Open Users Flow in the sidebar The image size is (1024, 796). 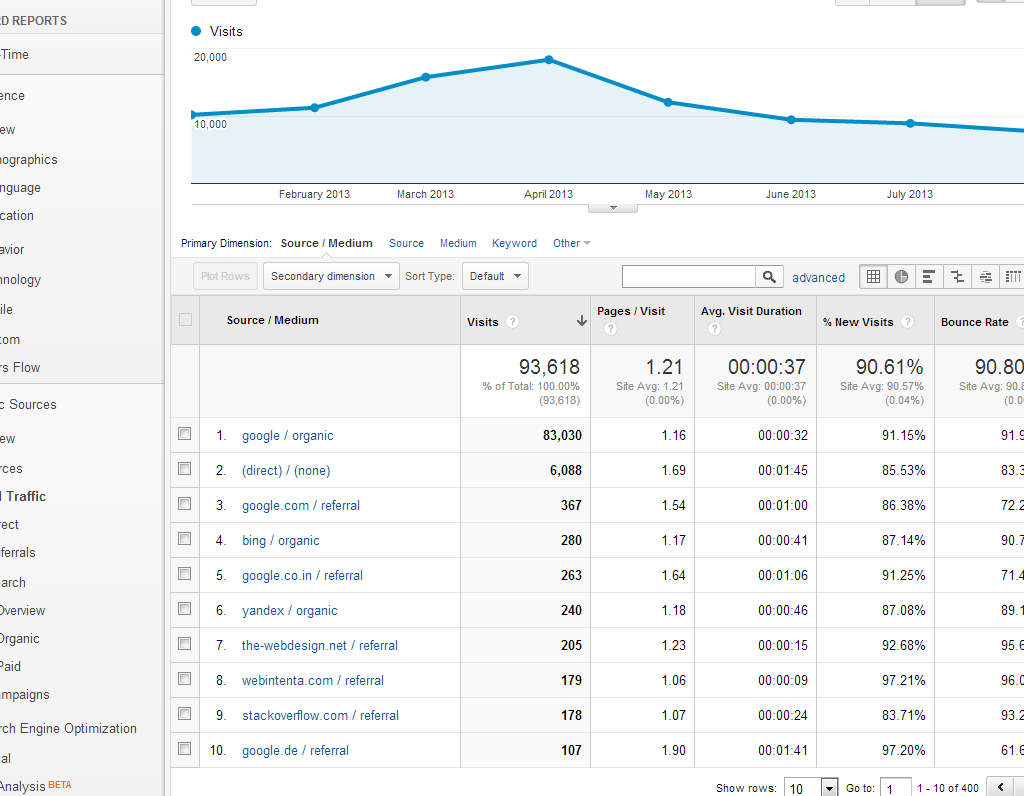pyautogui.click(x=20, y=367)
